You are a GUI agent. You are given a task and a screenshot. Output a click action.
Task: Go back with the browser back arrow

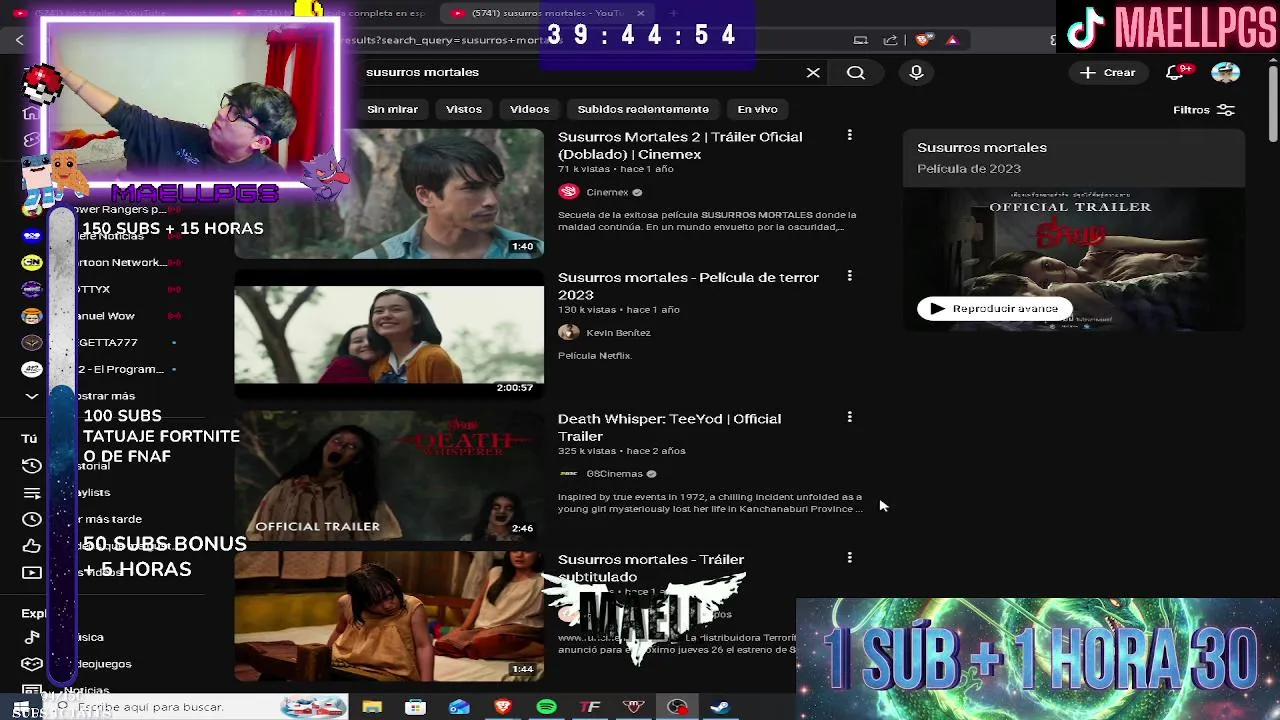pos(19,40)
